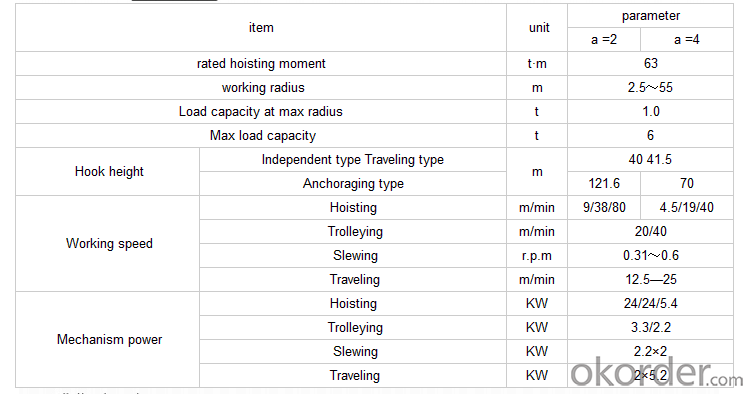Select the 'working radius' row label
Image resolution: width=751 pixels, height=394 pixels.
coord(261,88)
